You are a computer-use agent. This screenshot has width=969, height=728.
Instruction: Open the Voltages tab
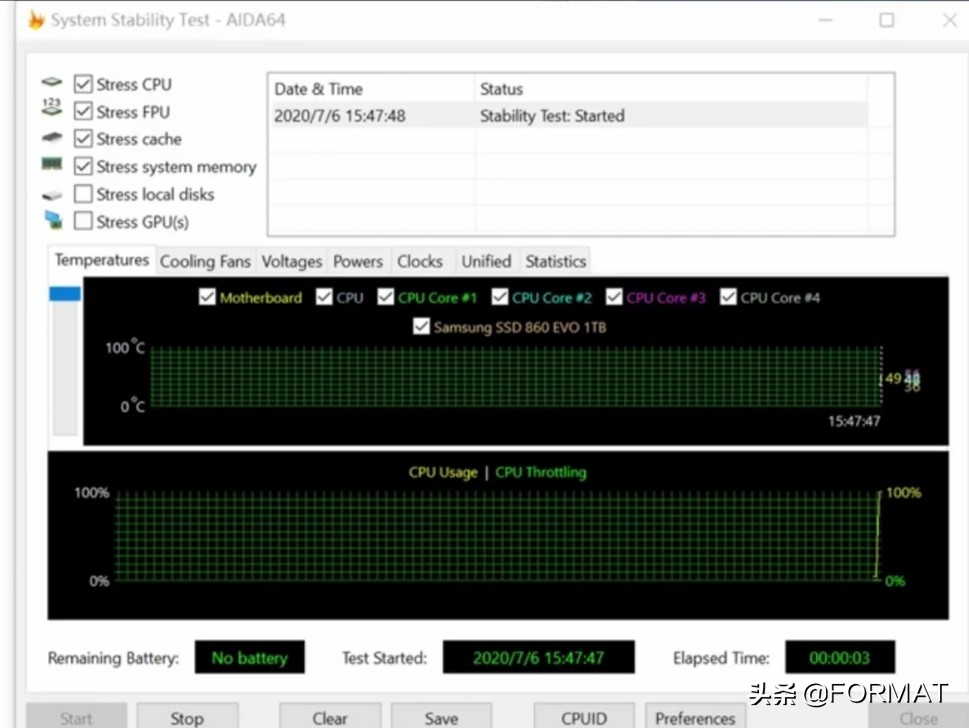pyautogui.click(x=292, y=261)
